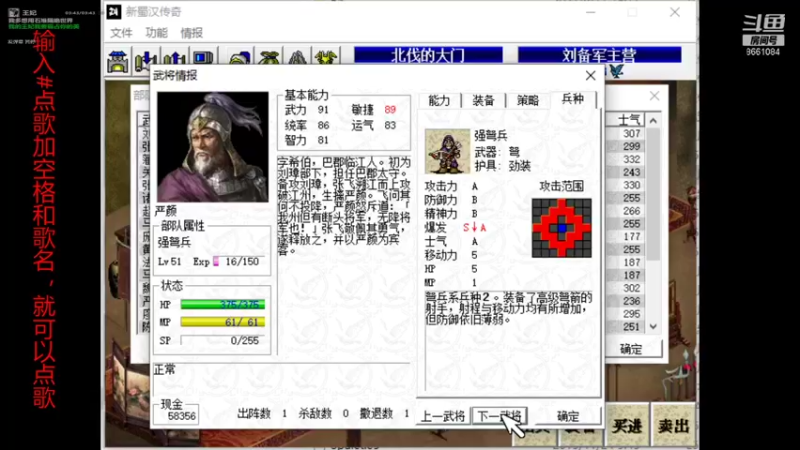Click the 士气 value 332
Image resolution: width=800 pixels, height=450 pixels.
(631, 159)
